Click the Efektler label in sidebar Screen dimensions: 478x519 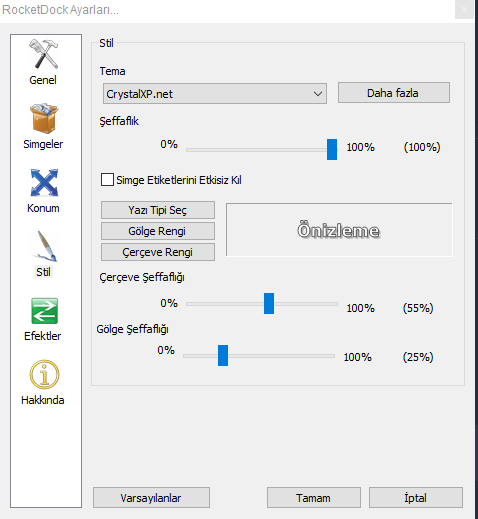tap(43, 336)
